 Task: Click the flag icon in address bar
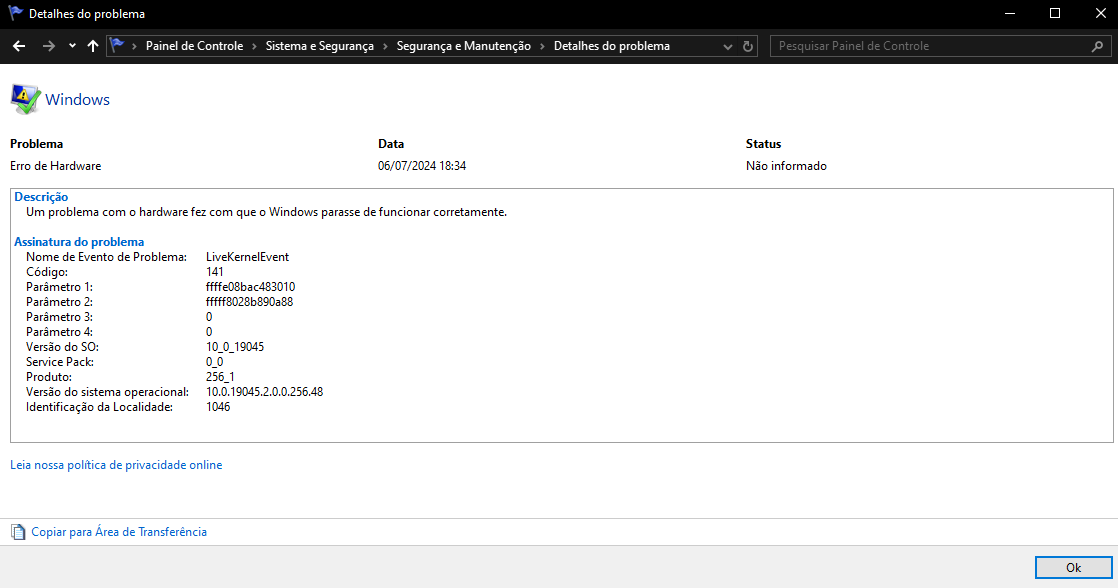tap(117, 46)
